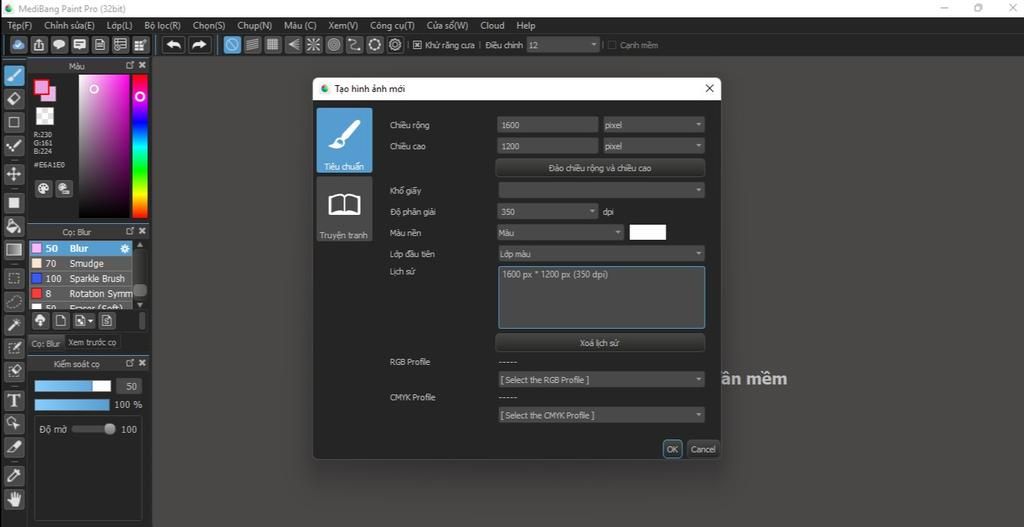Click the speech bubble toolbar icon
Image resolution: width=1024 pixels, height=527 pixels.
coord(59,45)
